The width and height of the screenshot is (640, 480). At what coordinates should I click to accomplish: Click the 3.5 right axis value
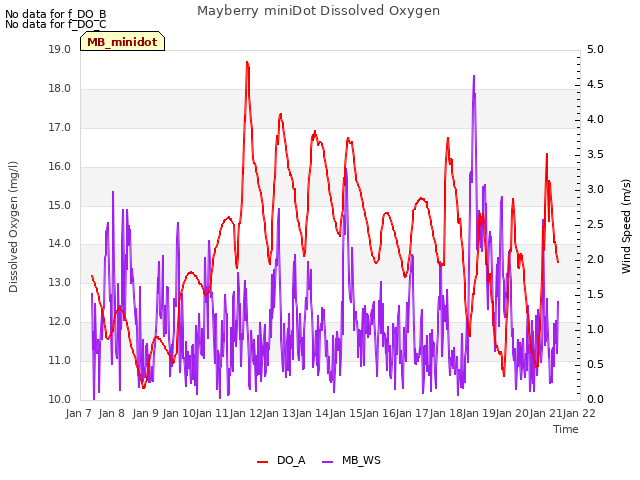coord(595,155)
